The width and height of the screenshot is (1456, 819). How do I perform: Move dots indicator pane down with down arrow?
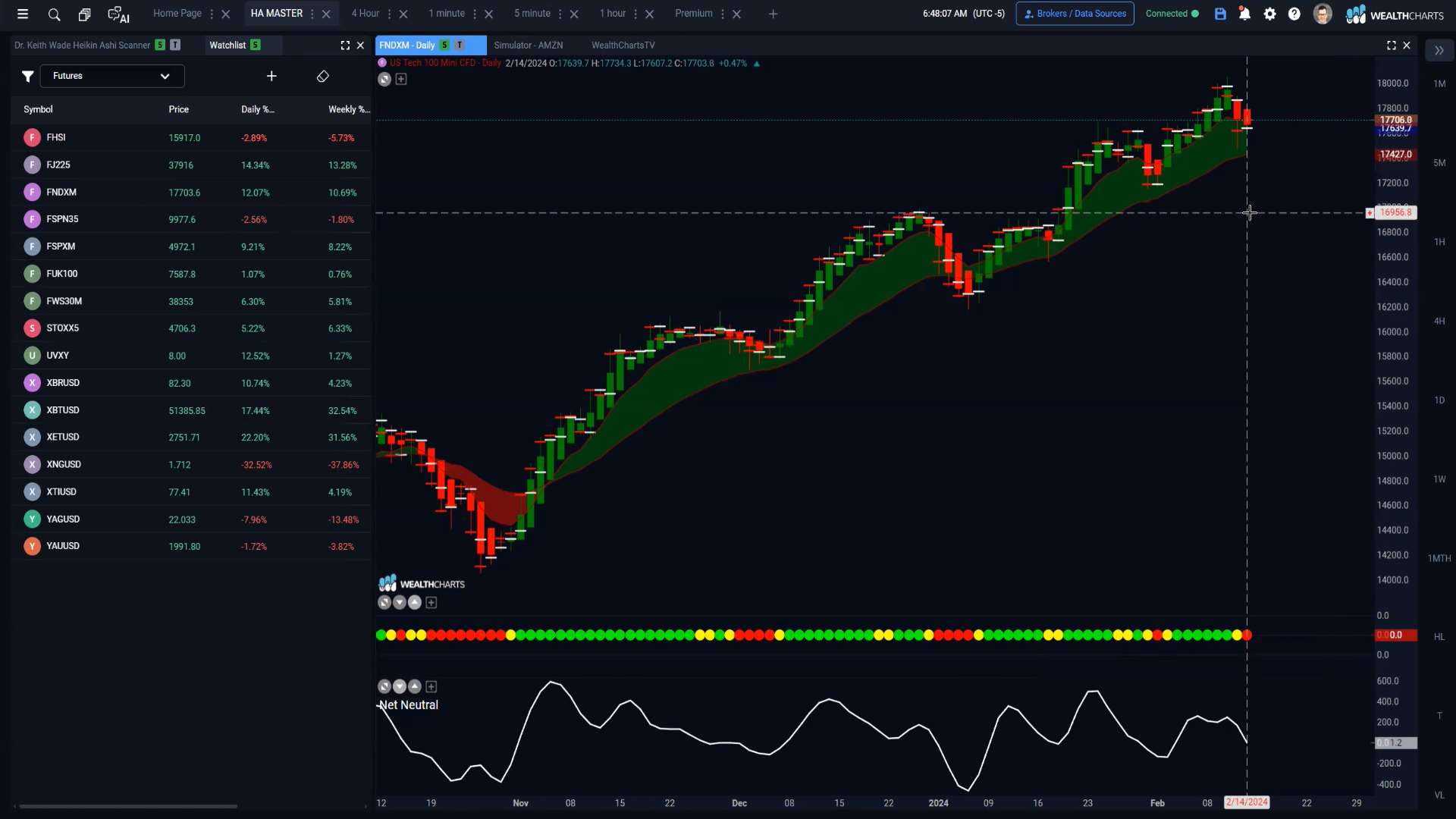pos(400,602)
